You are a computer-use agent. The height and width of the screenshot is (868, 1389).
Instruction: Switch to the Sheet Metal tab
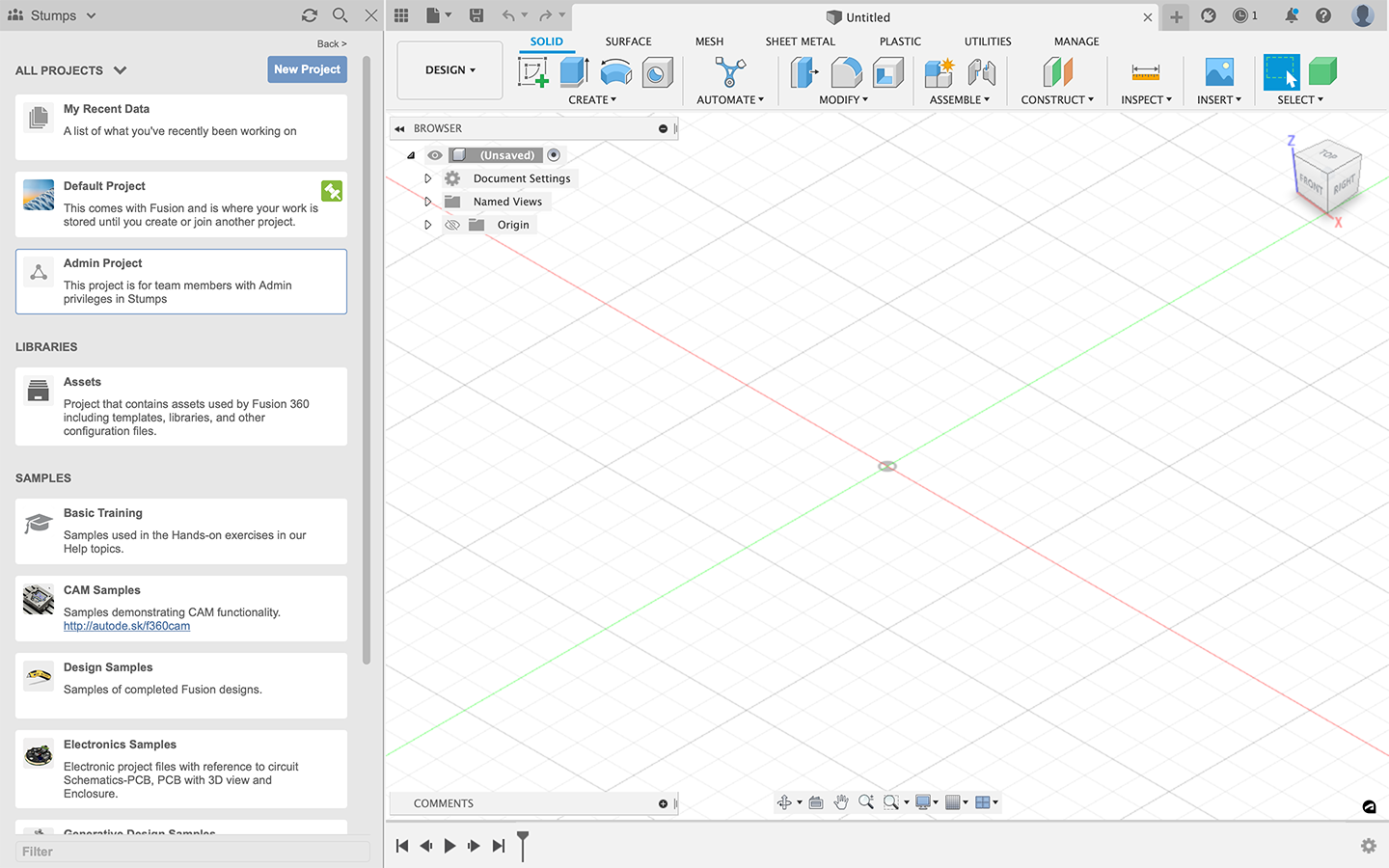(801, 41)
